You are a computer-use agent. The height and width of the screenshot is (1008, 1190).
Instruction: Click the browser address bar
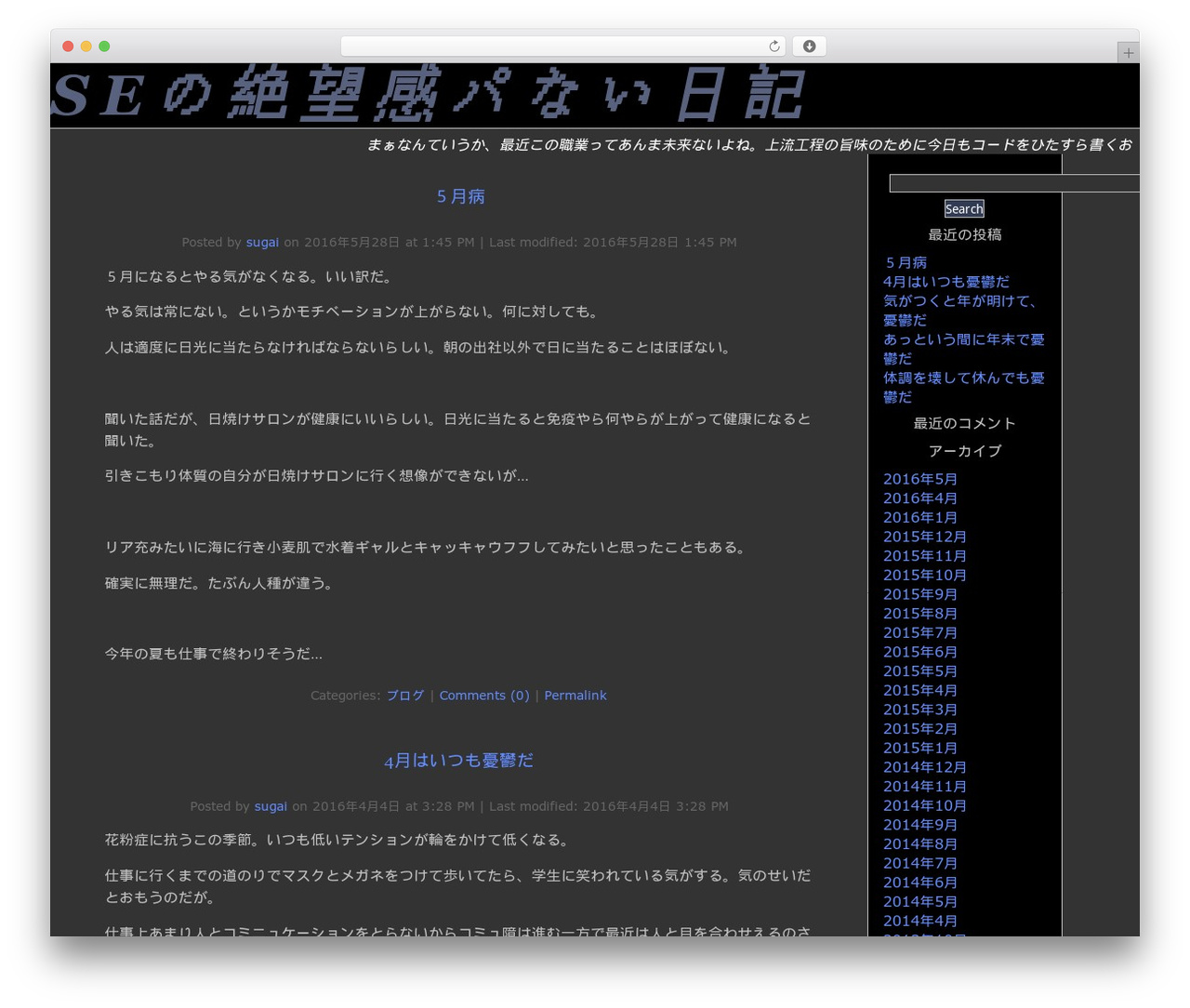[x=562, y=46]
